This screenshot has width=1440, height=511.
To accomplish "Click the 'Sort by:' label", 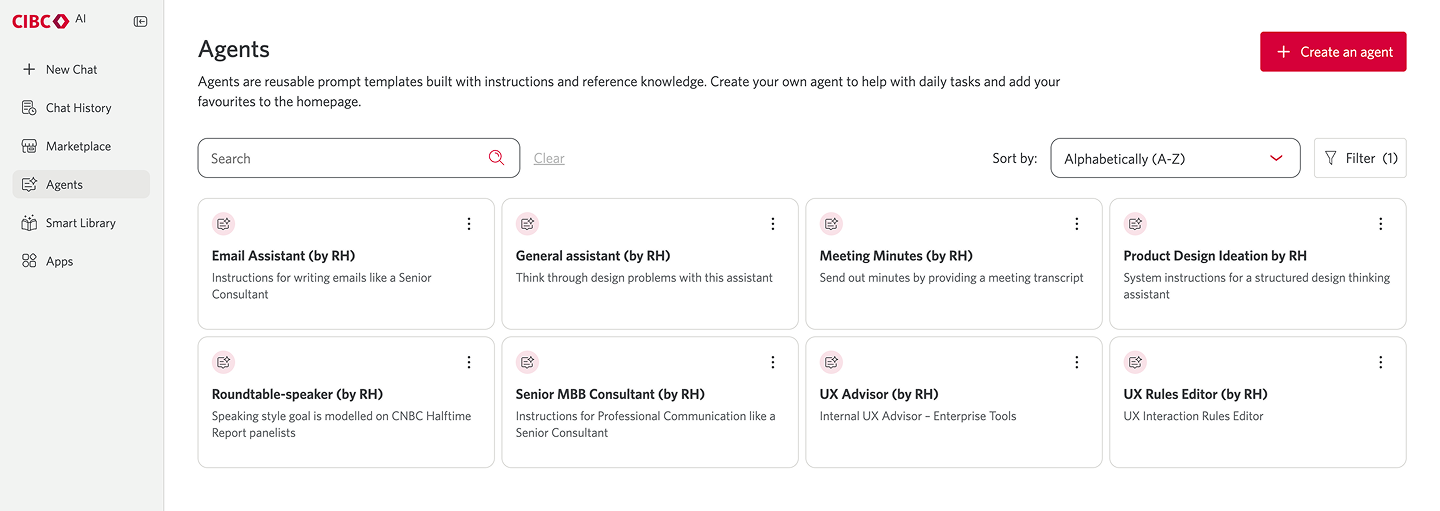I will (1014, 158).
